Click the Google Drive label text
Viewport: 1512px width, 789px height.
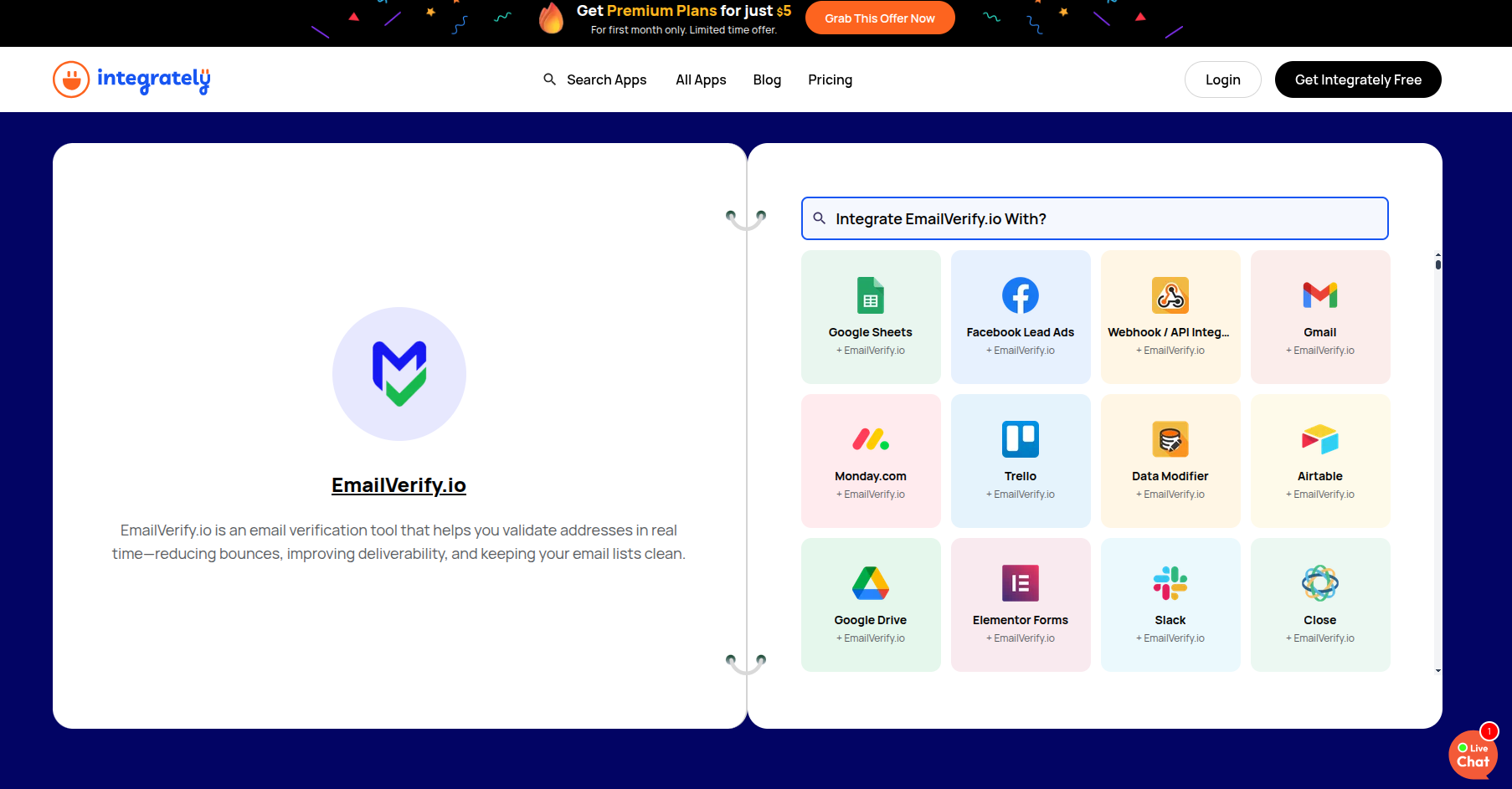871,620
